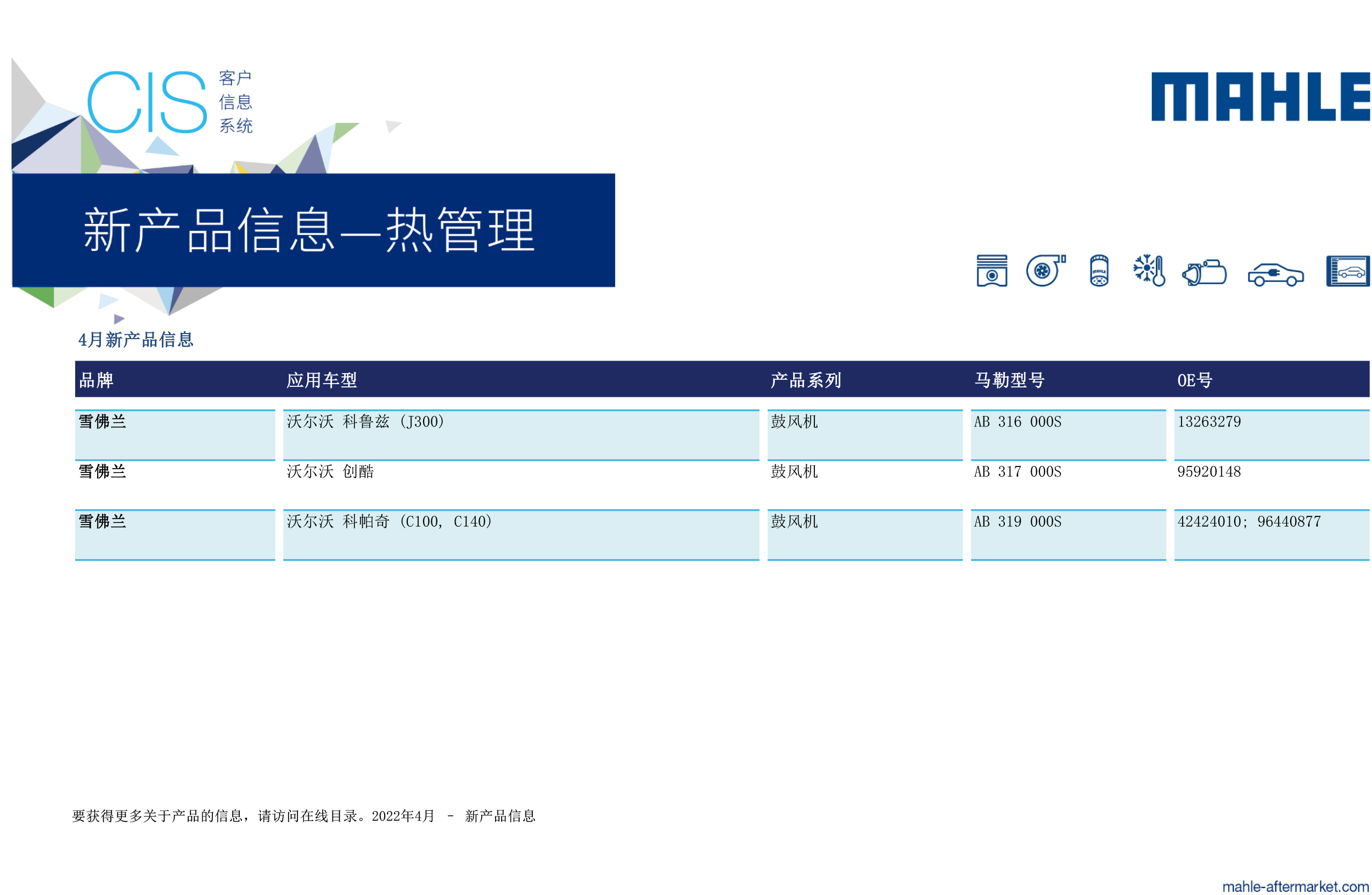Click the 应用车型 column header
This screenshot has height=895, width=1372.
point(322,380)
